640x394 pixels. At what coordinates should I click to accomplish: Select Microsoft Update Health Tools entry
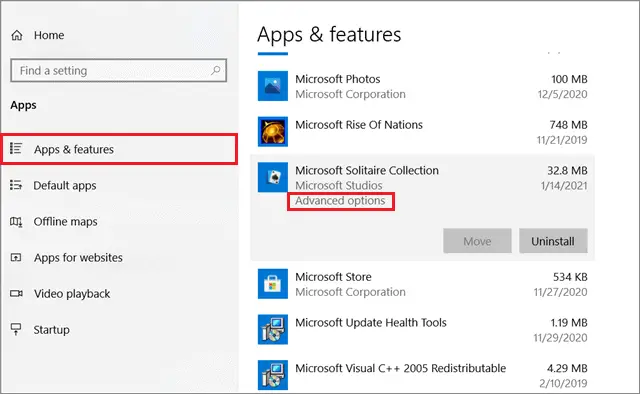point(371,323)
